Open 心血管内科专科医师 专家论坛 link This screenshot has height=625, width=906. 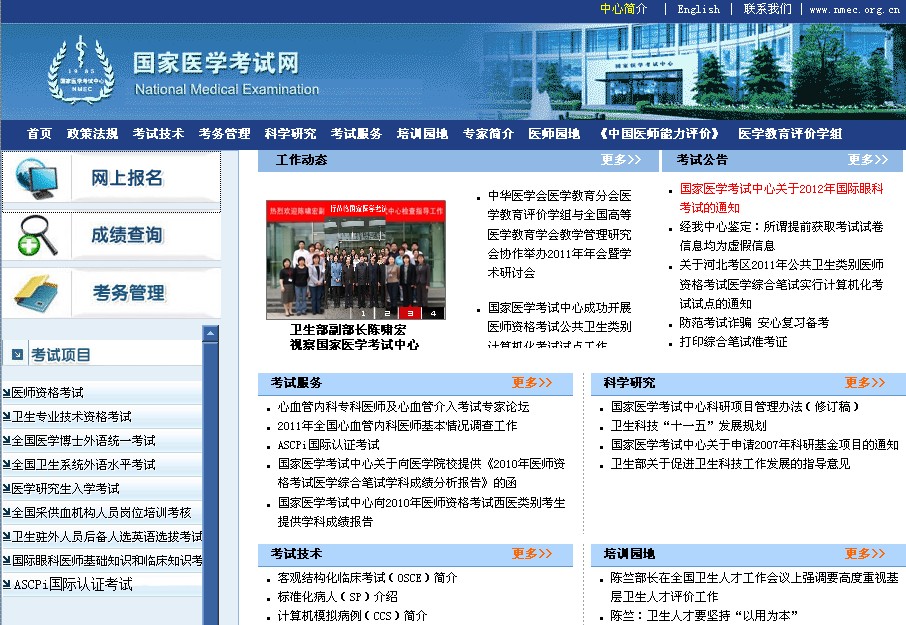pos(403,407)
